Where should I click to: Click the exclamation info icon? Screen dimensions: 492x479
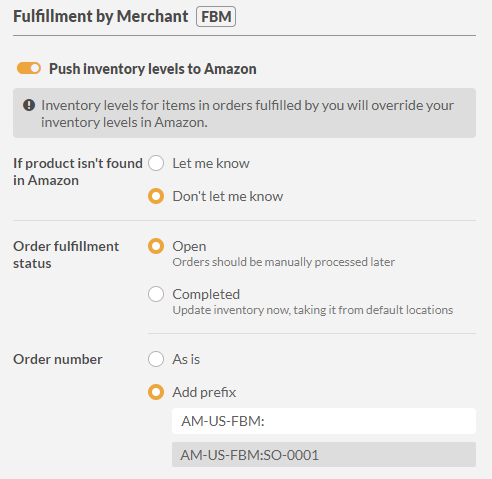click(29, 105)
